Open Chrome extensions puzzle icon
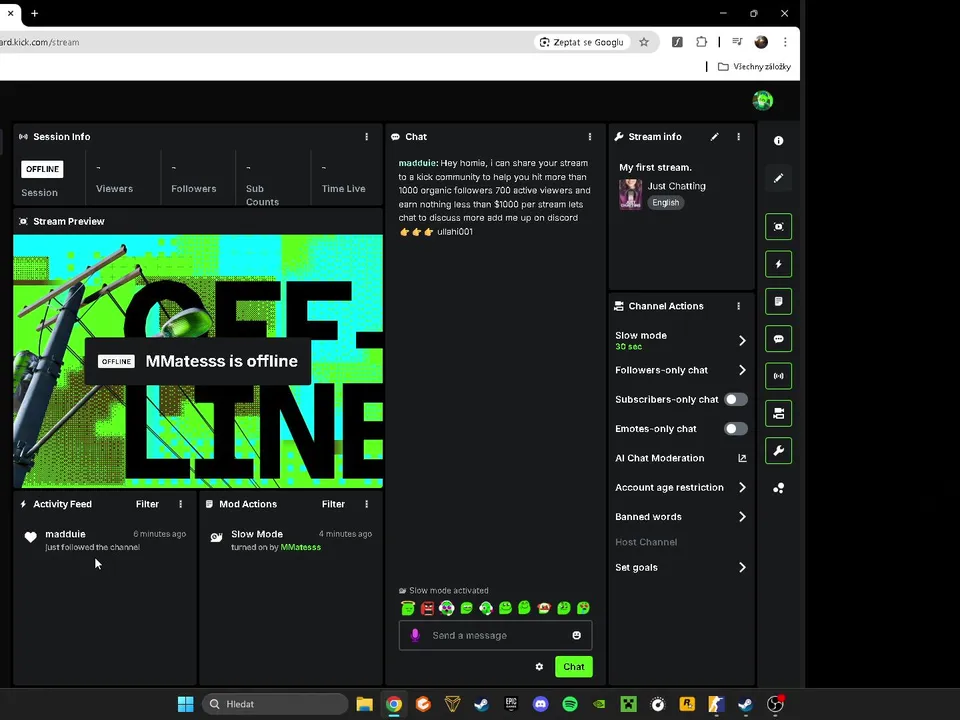Viewport: 960px width, 720px height. click(x=702, y=42)
